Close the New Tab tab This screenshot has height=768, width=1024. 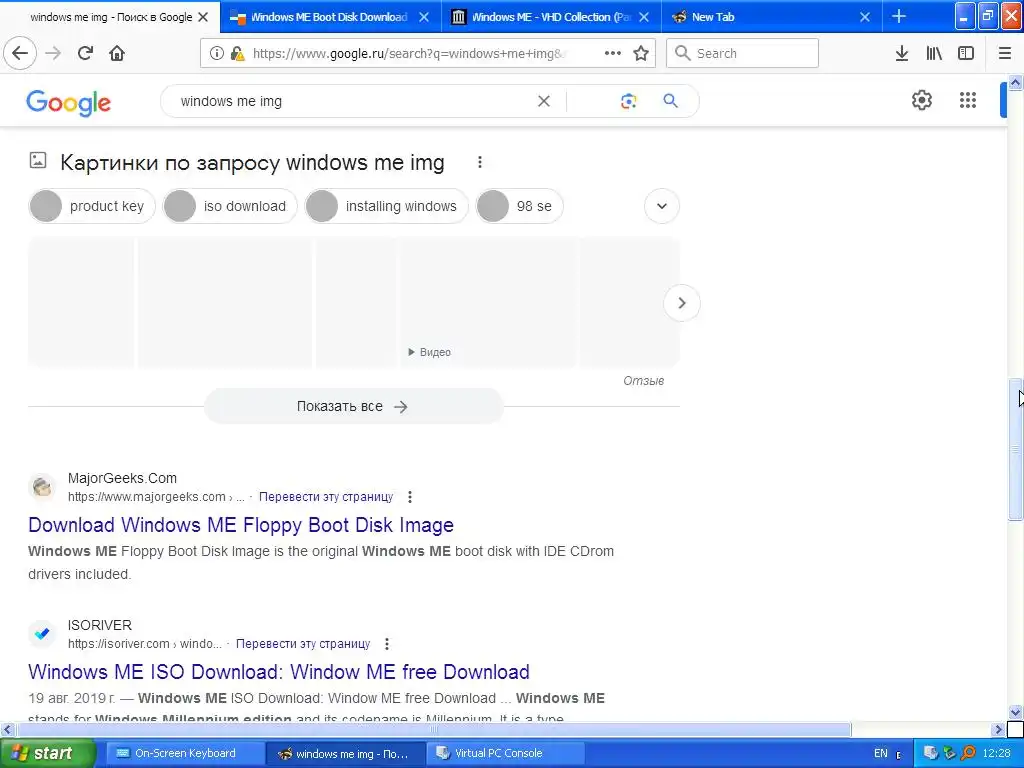click(865, 17)
